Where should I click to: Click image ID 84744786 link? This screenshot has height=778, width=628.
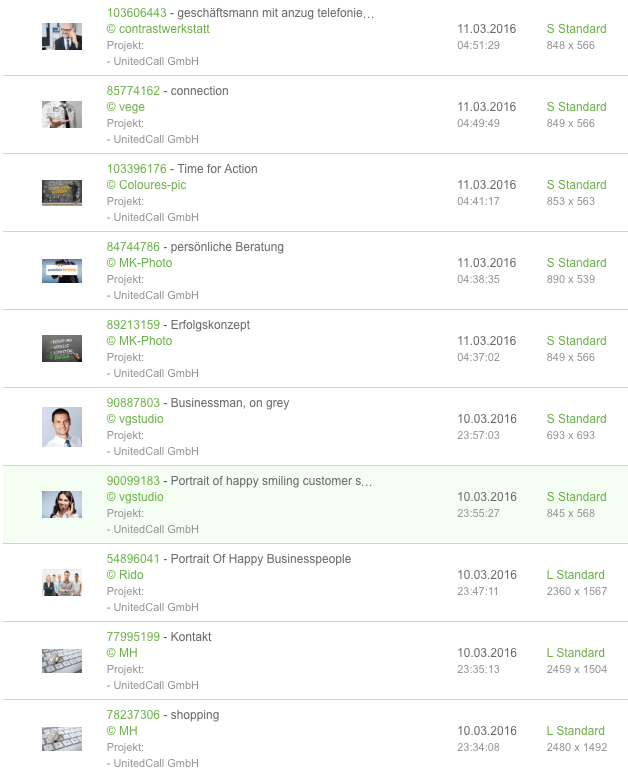pyautogui.click(x=133, y=247)
